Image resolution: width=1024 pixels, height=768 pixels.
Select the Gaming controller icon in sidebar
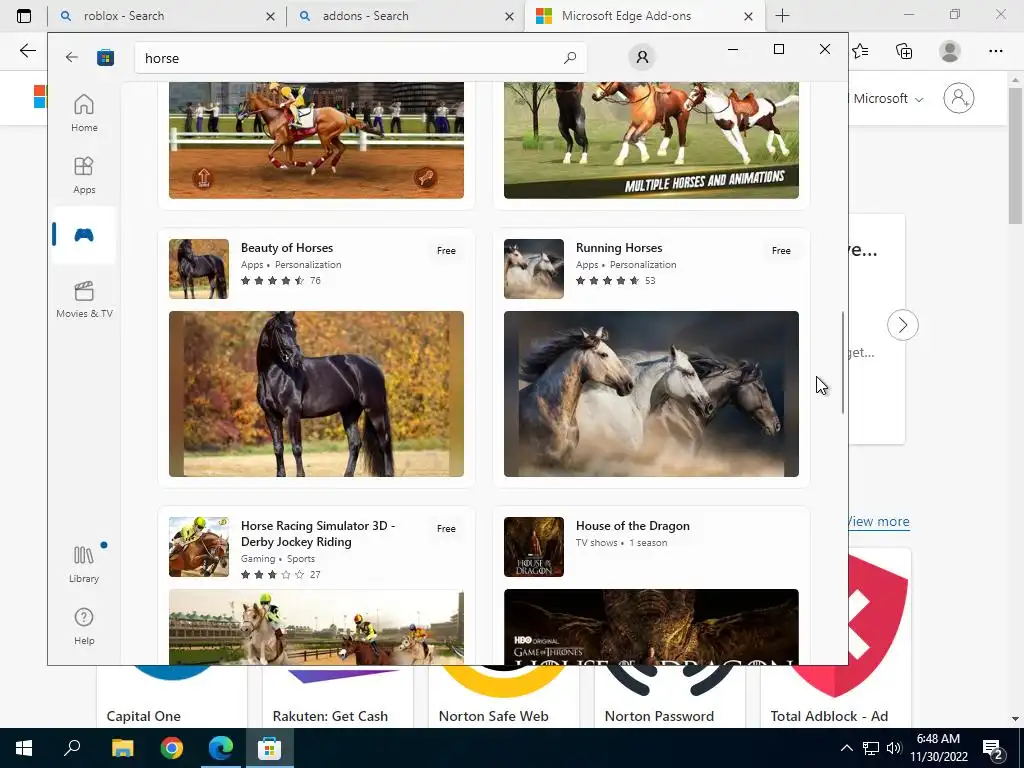84,235
